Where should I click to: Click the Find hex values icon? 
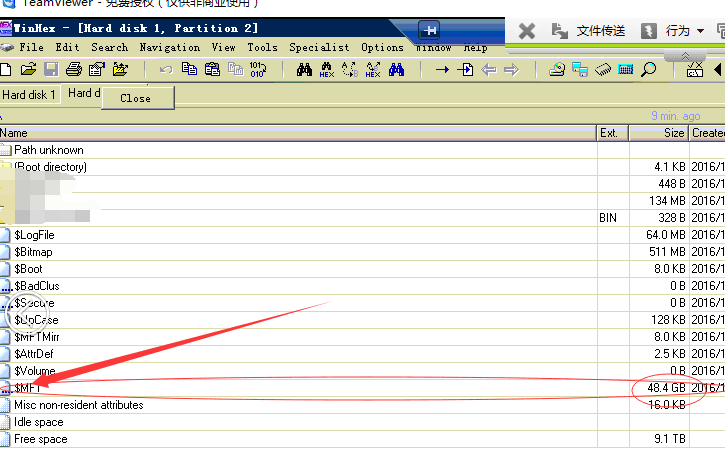click(x=327, y=69)
